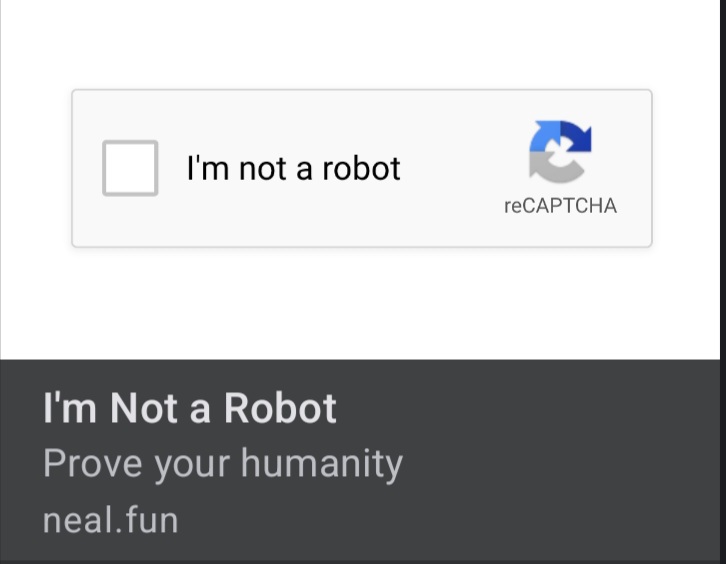The image size is (726, 564).
Task: Click the "I'm Not a Robot" preview title
Action: 190,408
